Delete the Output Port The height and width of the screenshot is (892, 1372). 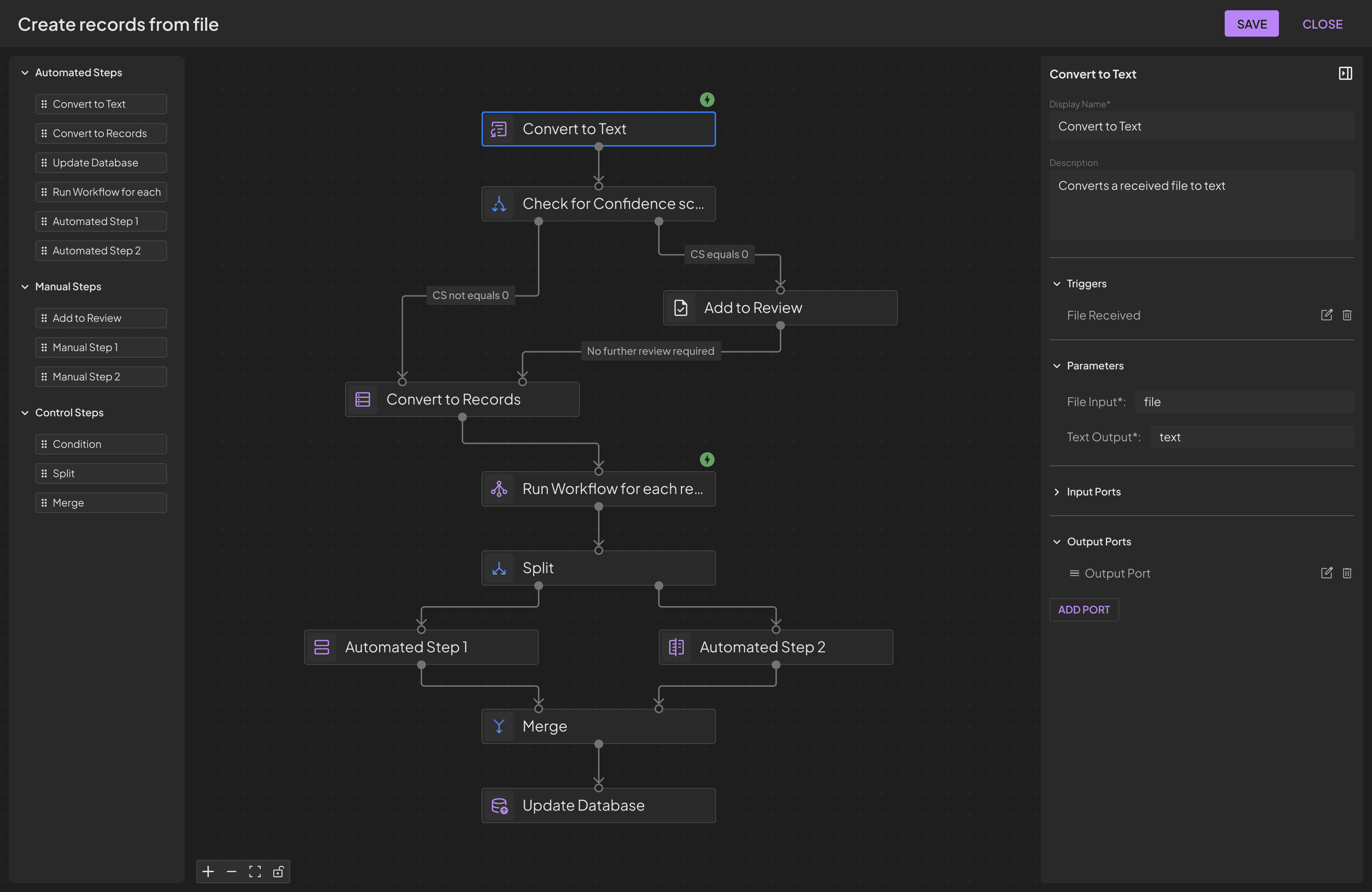(1347, 572)
